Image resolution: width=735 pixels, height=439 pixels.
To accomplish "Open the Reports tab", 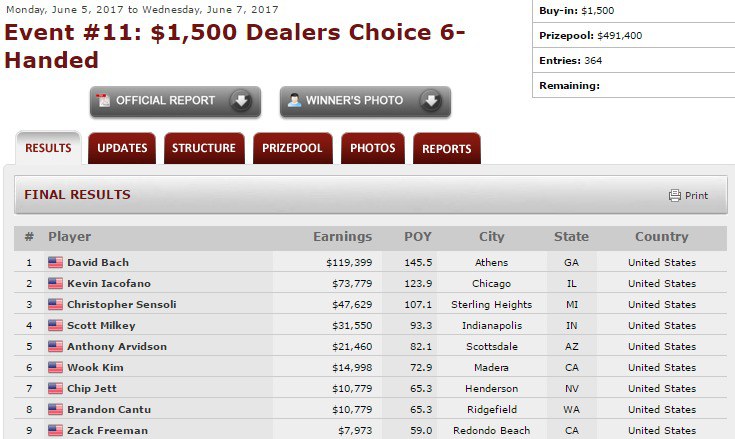I will point(446,149).
